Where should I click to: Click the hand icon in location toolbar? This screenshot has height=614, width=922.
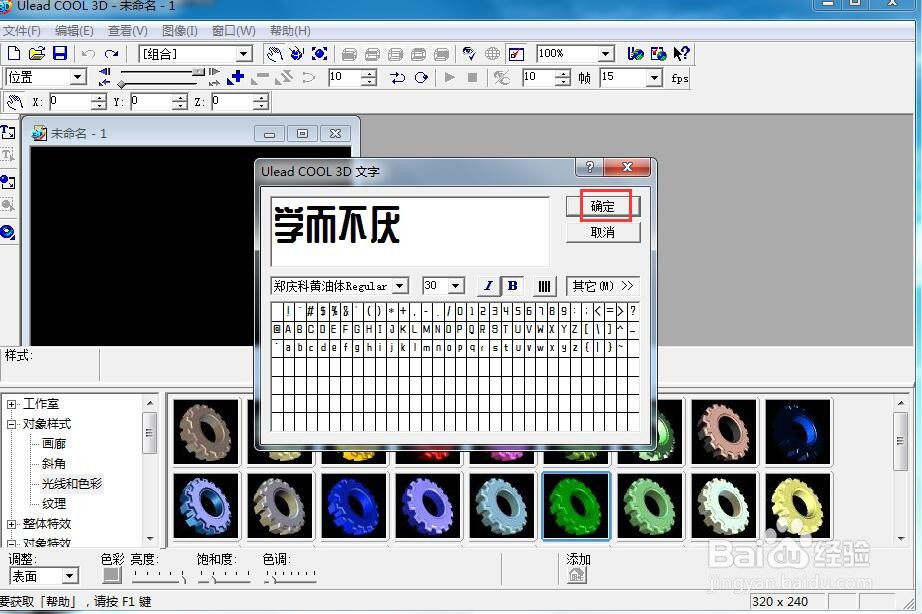[x=15, y=102]
